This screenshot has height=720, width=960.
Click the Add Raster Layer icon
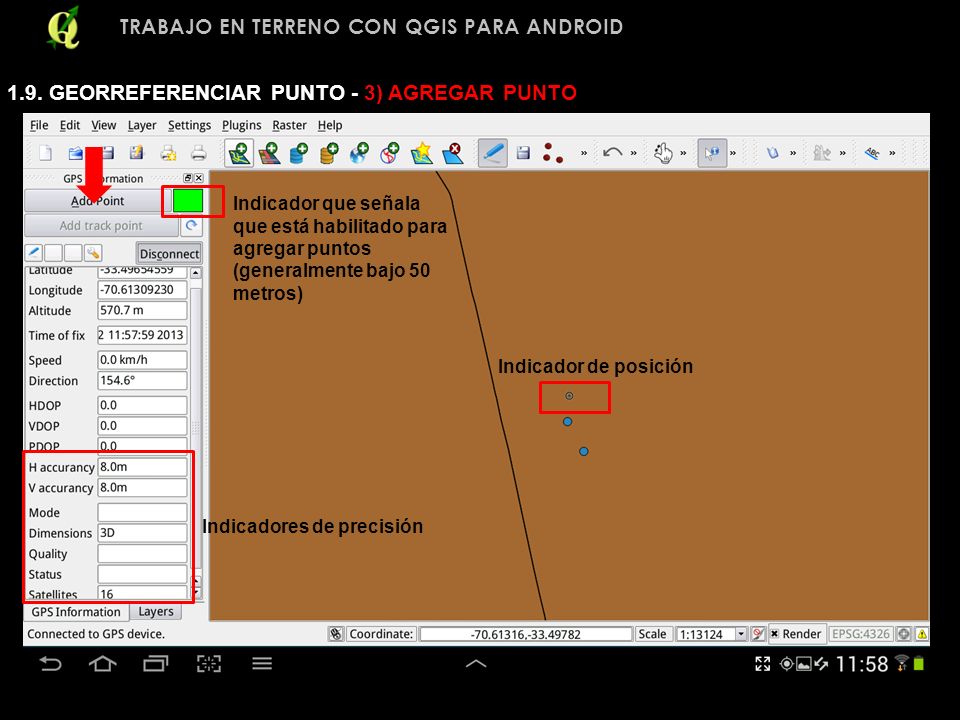[269, 153]
